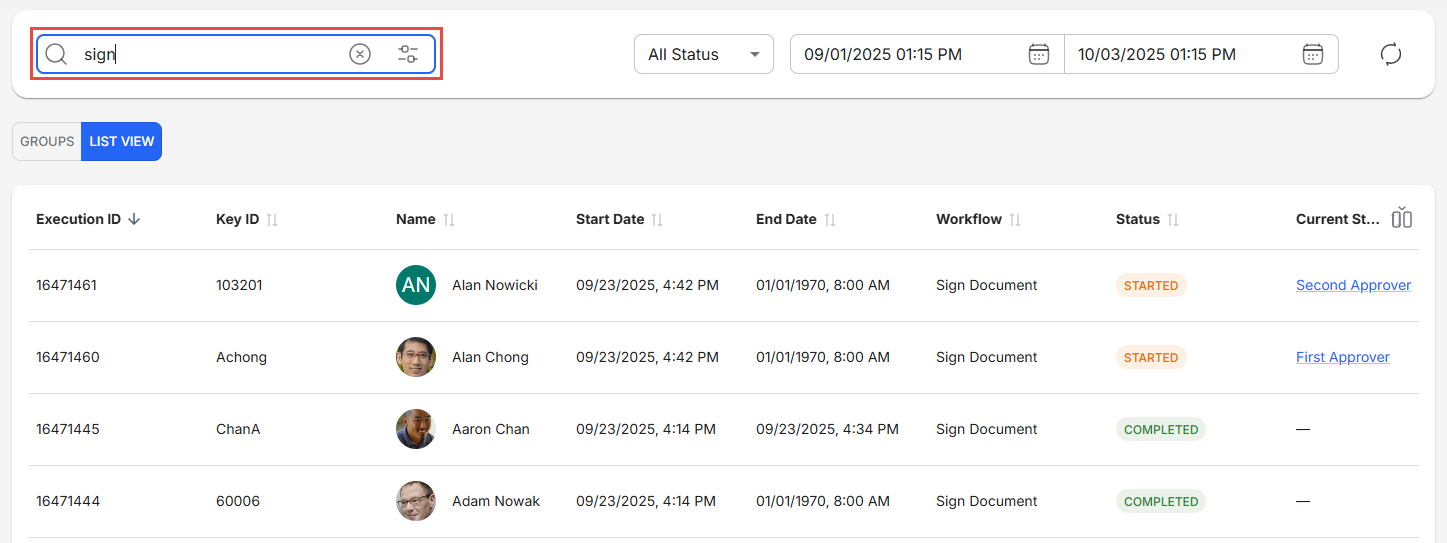The width and height of the screenshot is (1447, 543).
Task: Sort by the Workflow column header
Action: [x=1015, y=219]
